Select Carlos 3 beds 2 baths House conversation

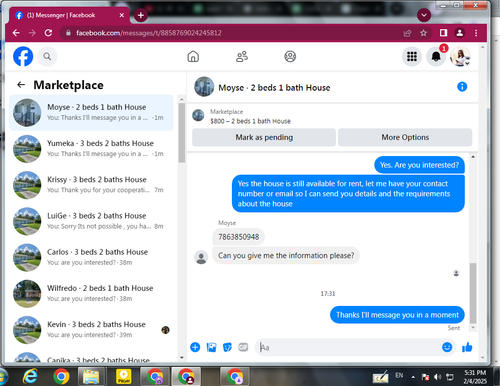click(91, 257)
